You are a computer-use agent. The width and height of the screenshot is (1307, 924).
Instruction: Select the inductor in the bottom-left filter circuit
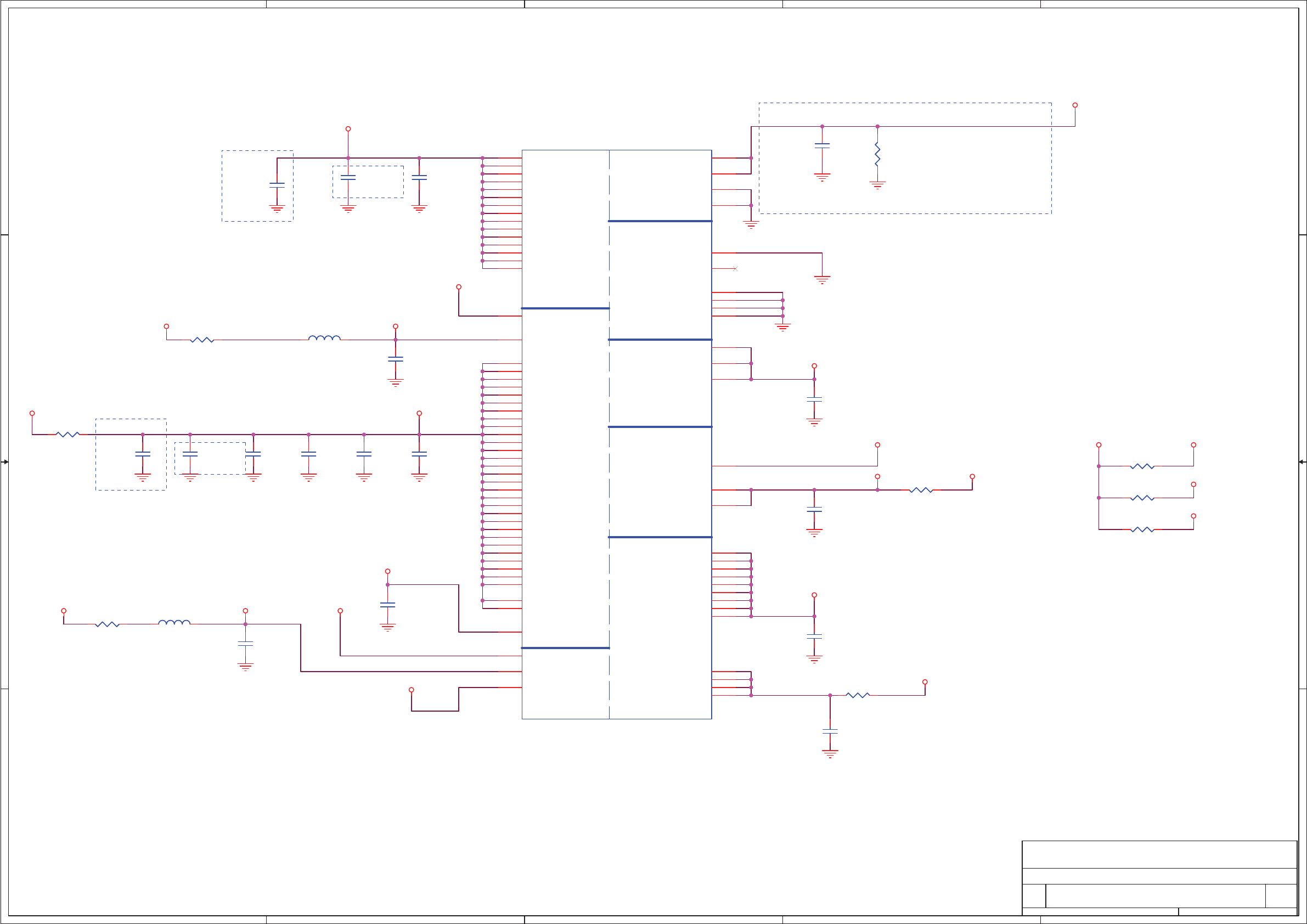[x=174, y=622]
